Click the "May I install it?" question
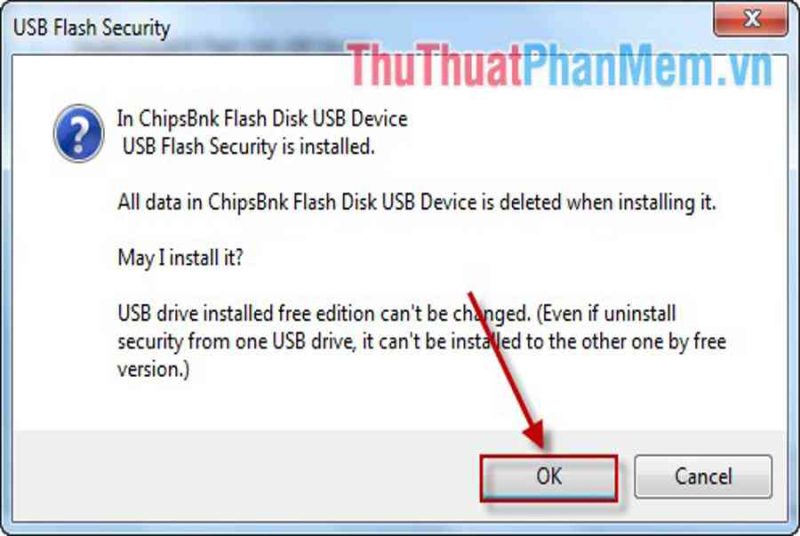 (181, 258)
